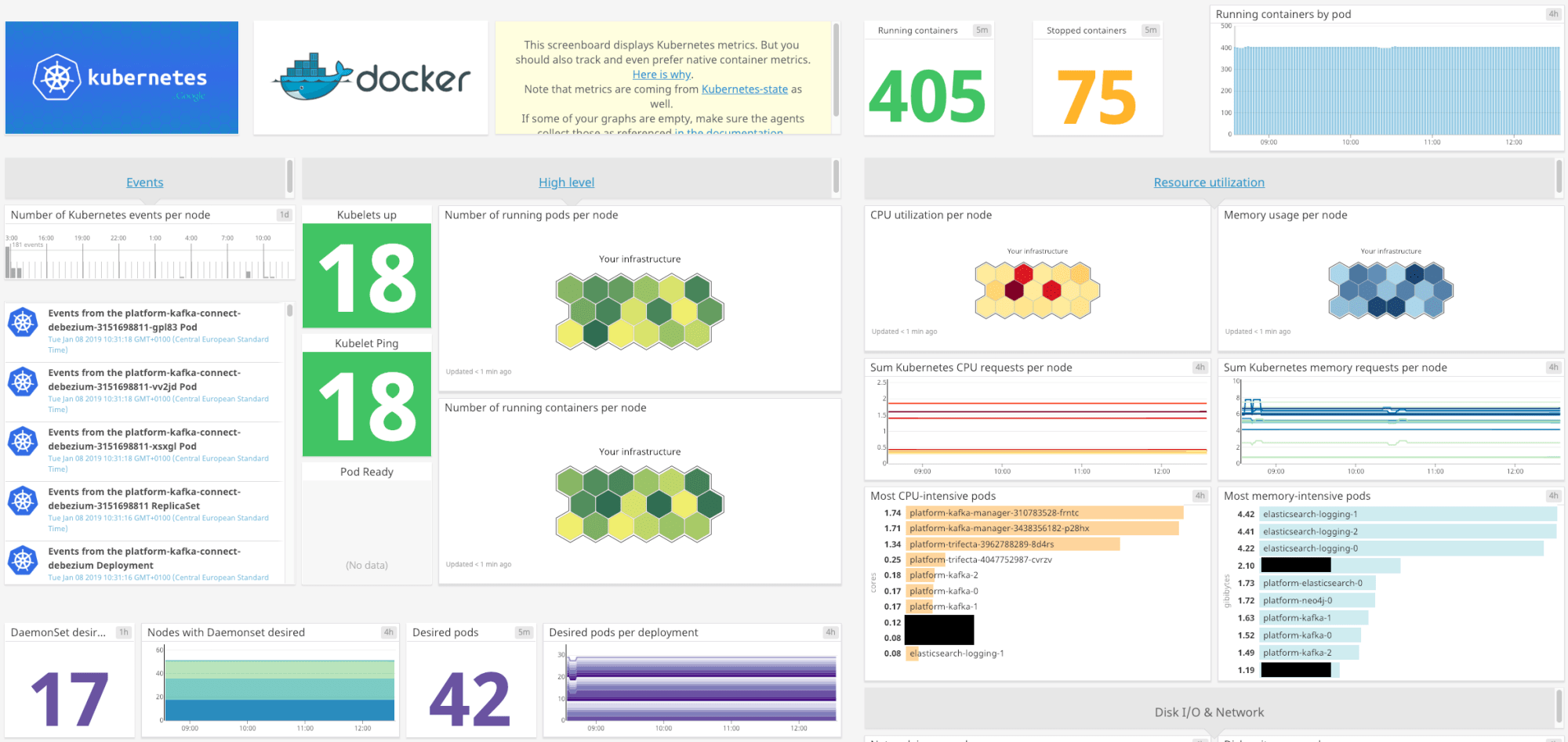Click Kubernetes icon beside debezium-3151698811-gpl83 Pod event
1568x742 pixels.
(24, 322)
